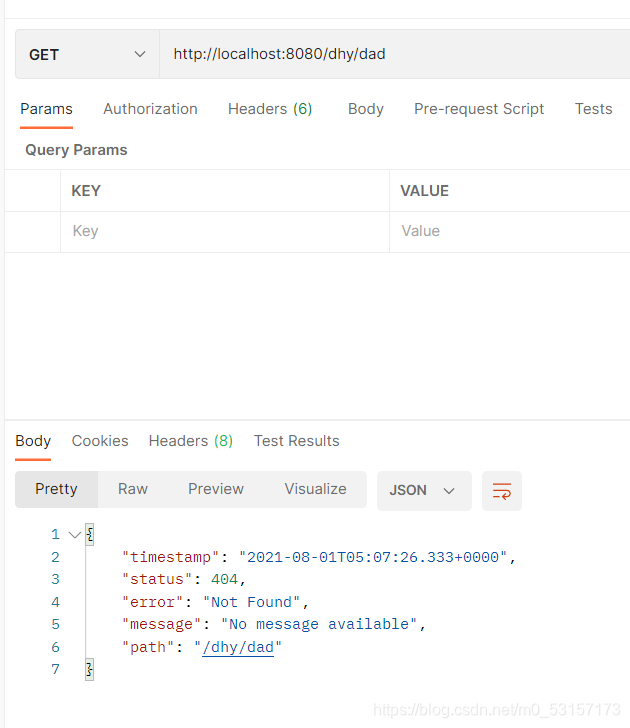
Task: View the Test Results tab
Action: [297, 441]
